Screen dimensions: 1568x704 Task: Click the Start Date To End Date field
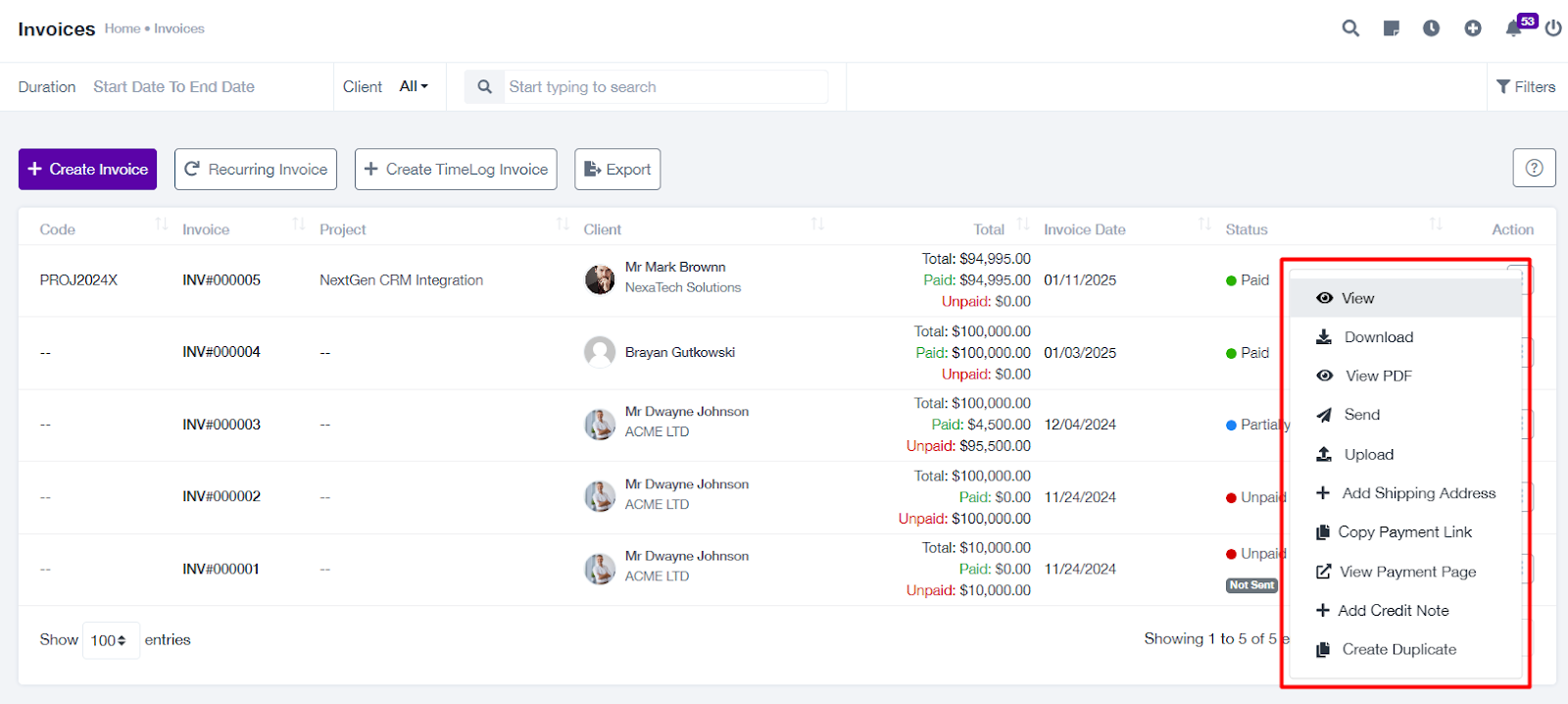[173, 87]
